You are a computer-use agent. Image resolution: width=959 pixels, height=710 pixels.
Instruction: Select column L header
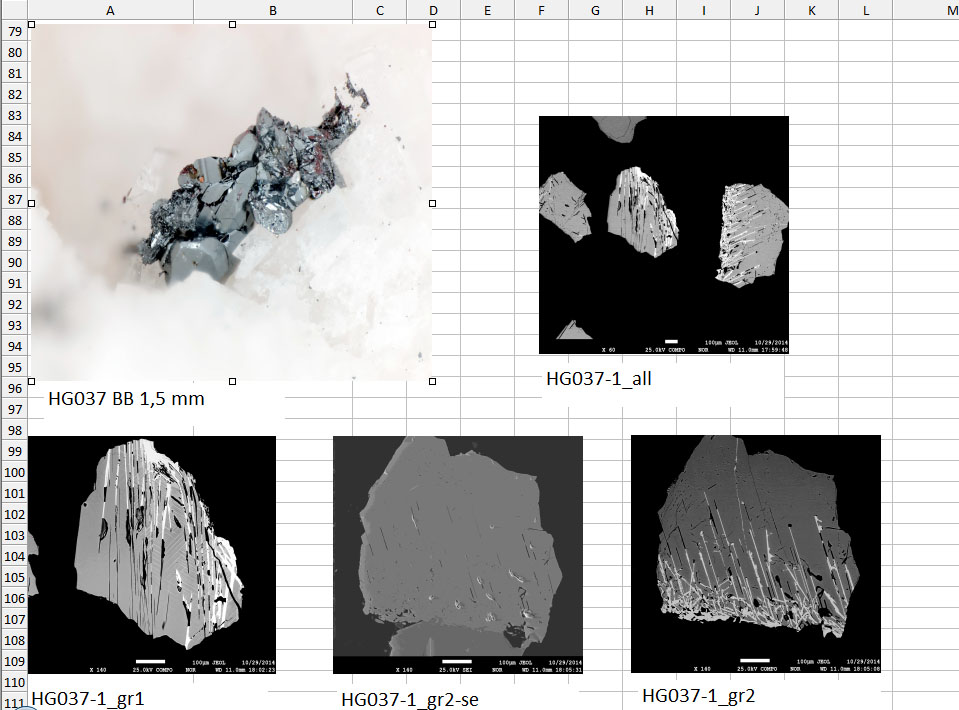click(866, 10)
